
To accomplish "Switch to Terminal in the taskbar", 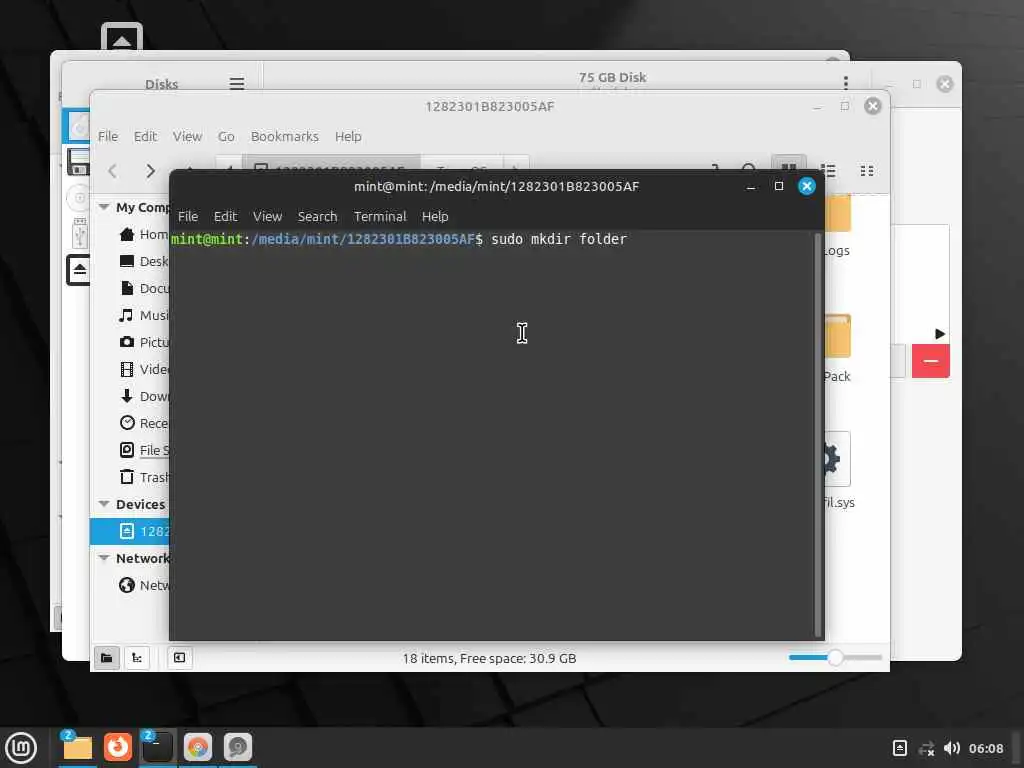I will [157, 747].
